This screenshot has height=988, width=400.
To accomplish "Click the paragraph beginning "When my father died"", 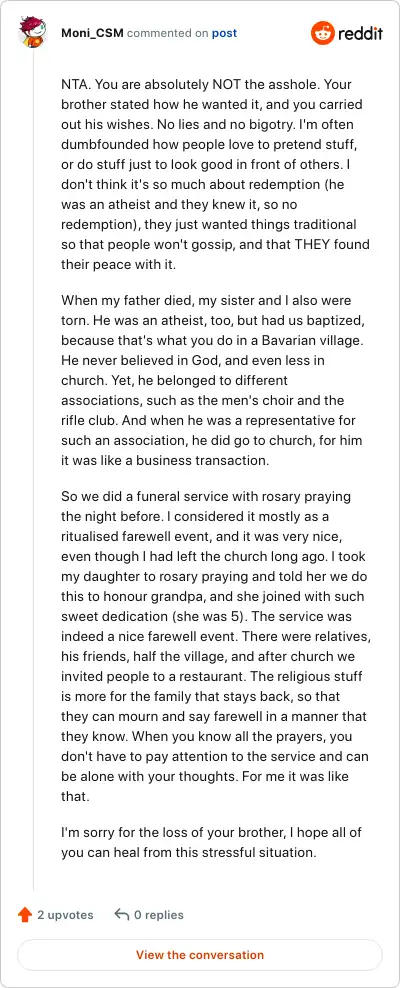I will coord(212,380).
